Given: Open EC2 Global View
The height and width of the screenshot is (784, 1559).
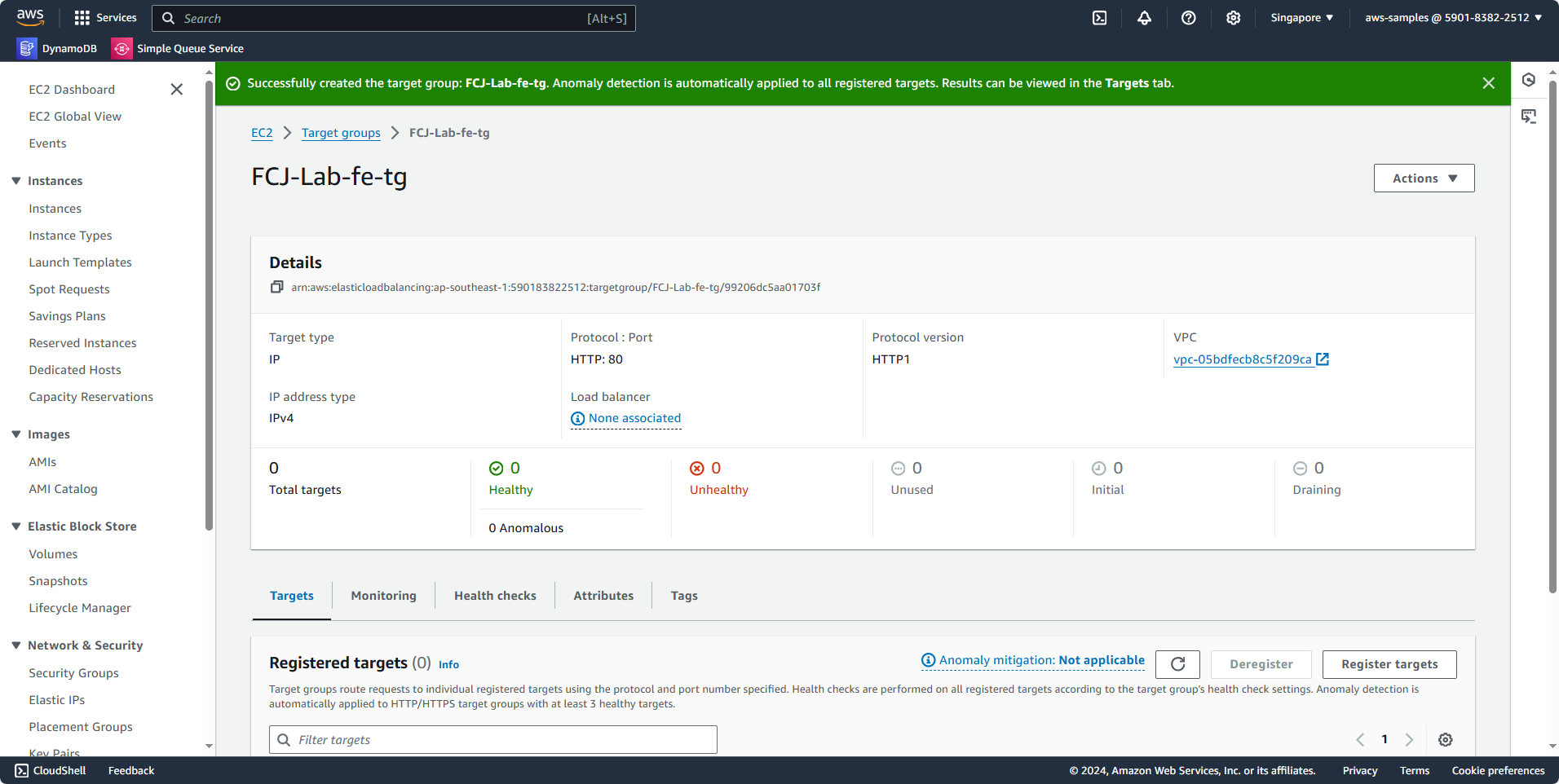Looking at the screenshot, I should pyautogui.click(x=75, y=117).
